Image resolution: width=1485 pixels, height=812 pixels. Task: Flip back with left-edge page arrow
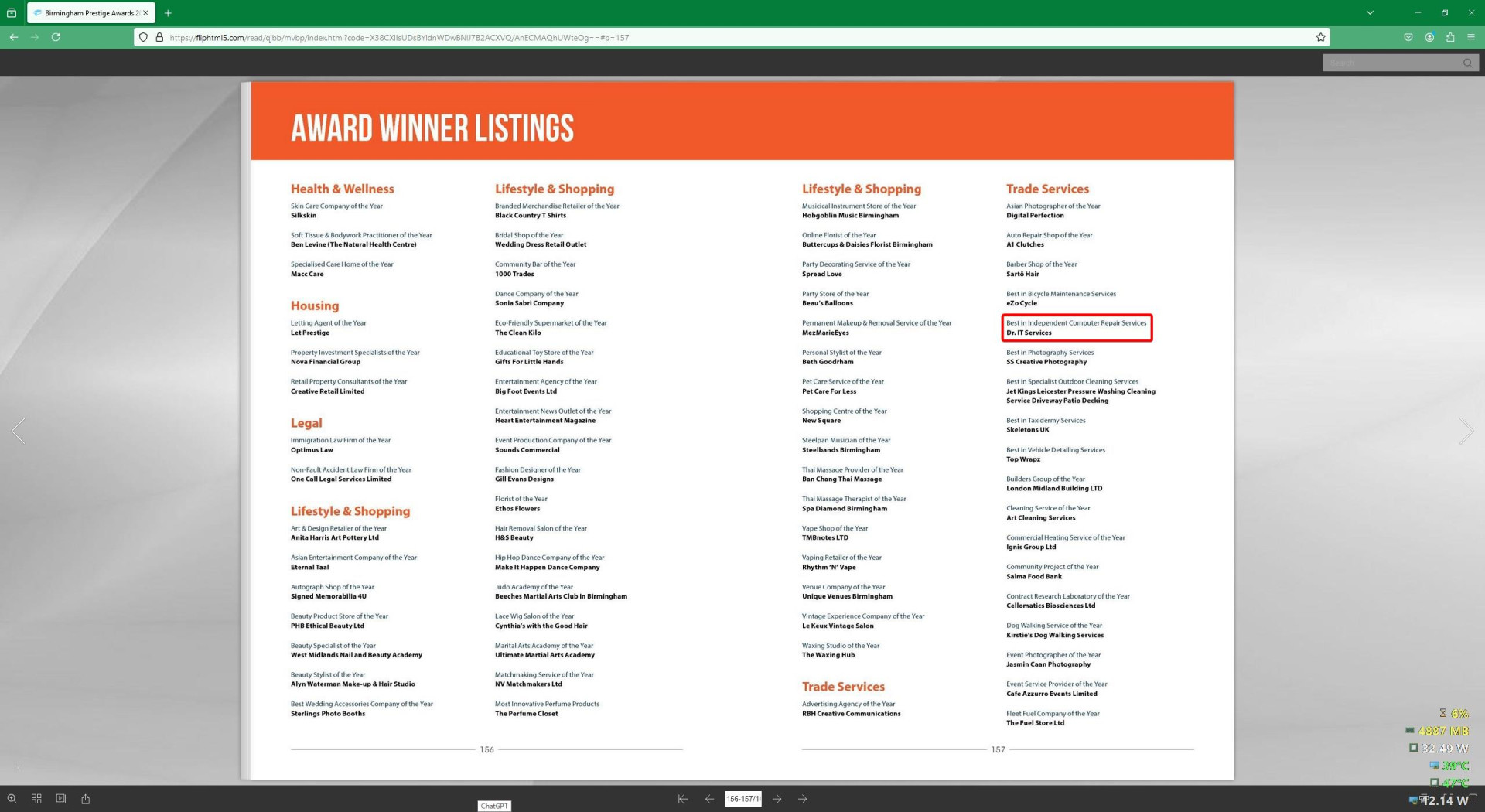[19, 431]
